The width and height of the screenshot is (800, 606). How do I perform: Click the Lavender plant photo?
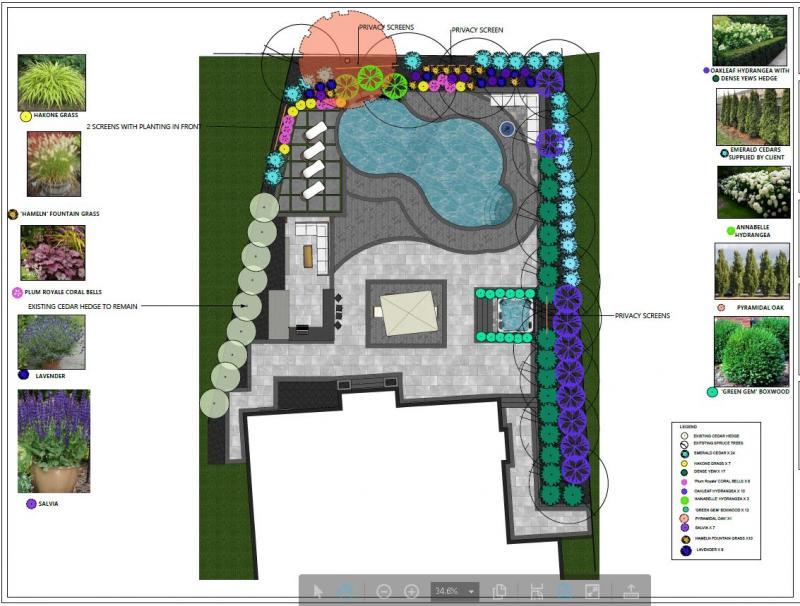(51, 342)
